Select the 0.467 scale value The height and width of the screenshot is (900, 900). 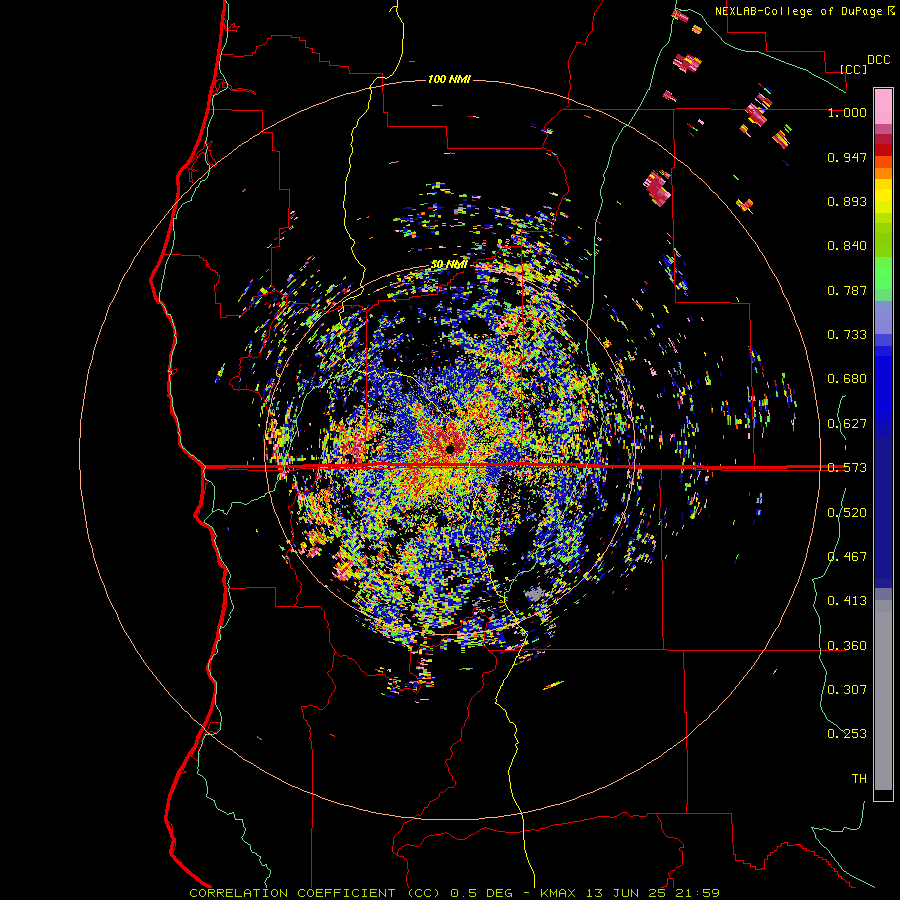point(847,557)
